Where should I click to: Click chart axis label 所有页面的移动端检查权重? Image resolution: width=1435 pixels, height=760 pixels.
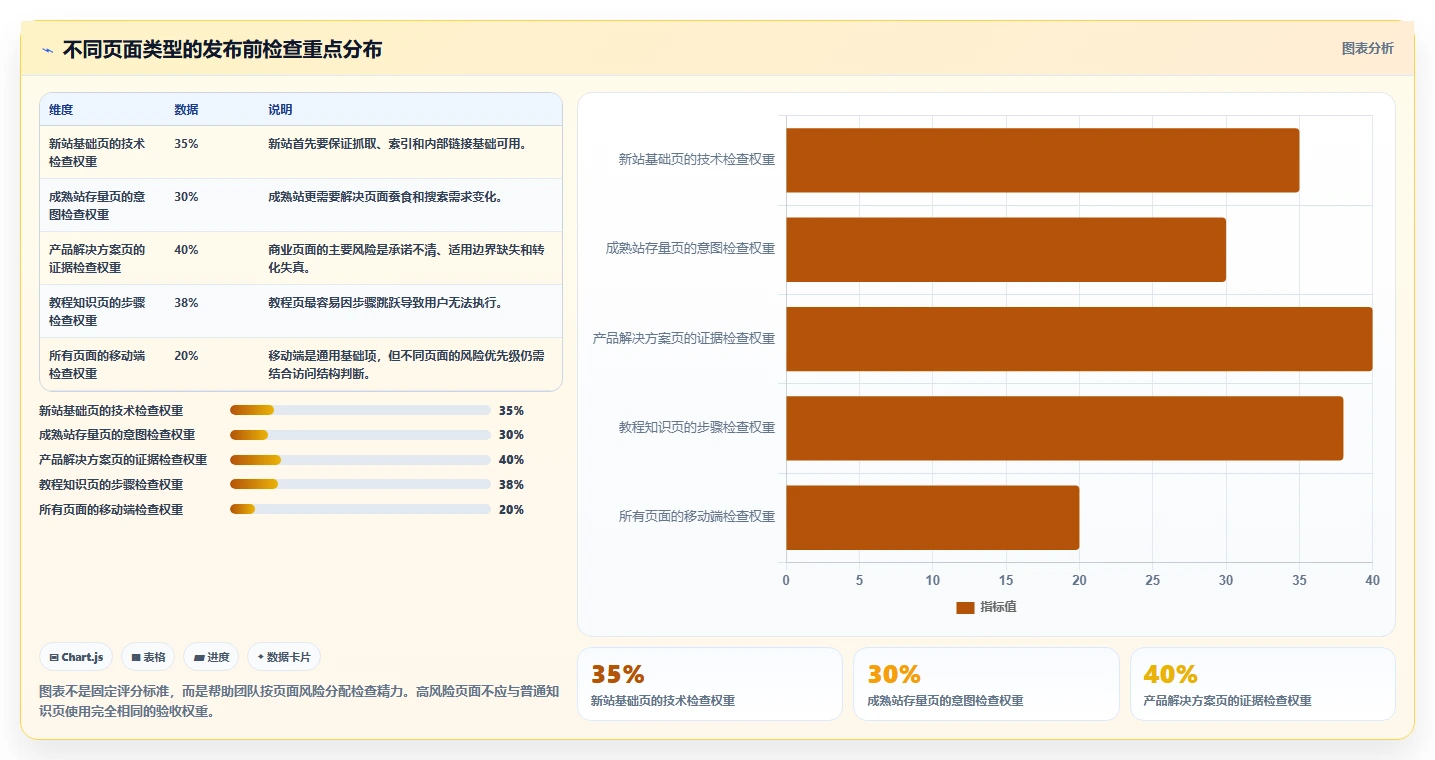click(697, 516)
